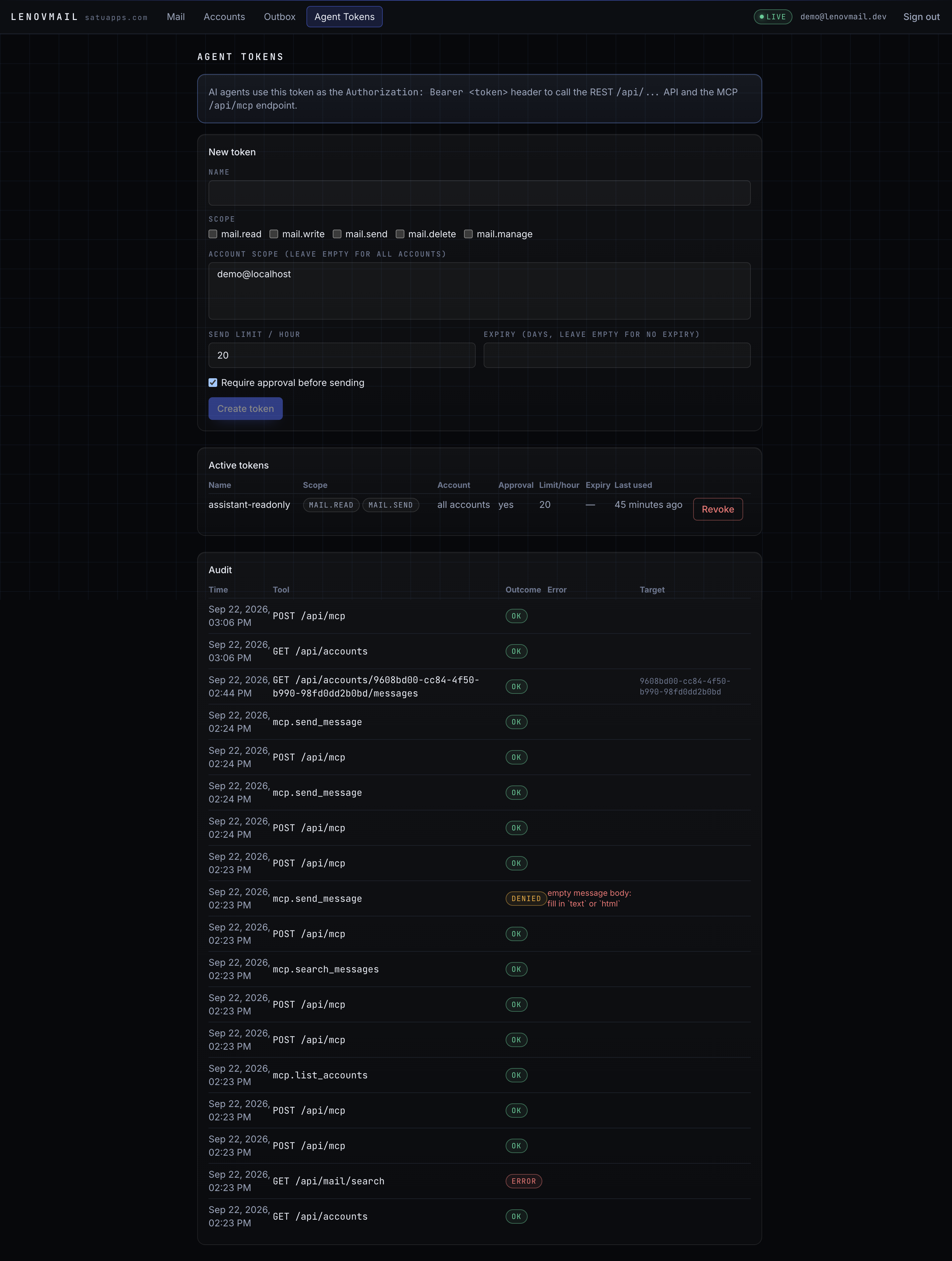Click the Audit Time column header
Viewport: 952px width, 1261px height.
[218, 590]
